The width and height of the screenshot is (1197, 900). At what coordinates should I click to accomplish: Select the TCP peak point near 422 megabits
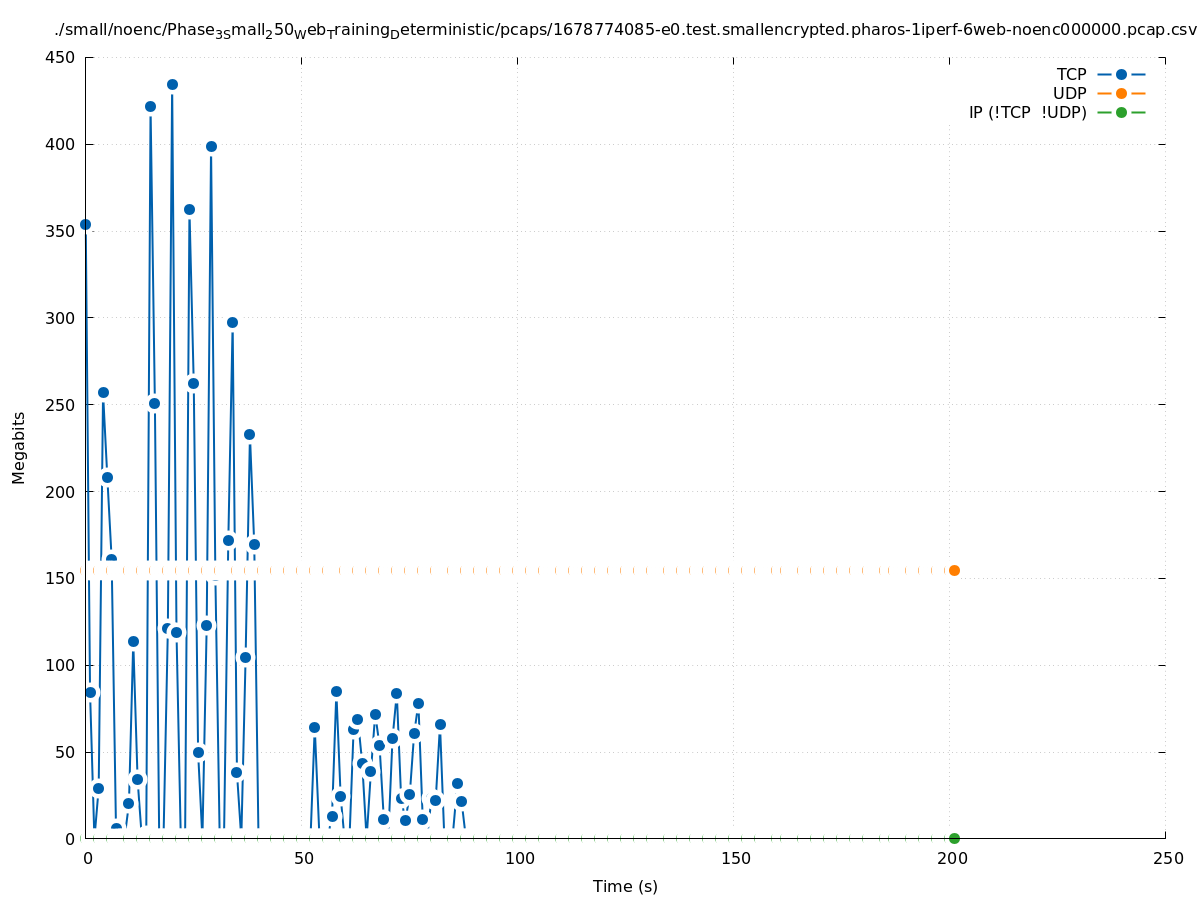[150, 106]
